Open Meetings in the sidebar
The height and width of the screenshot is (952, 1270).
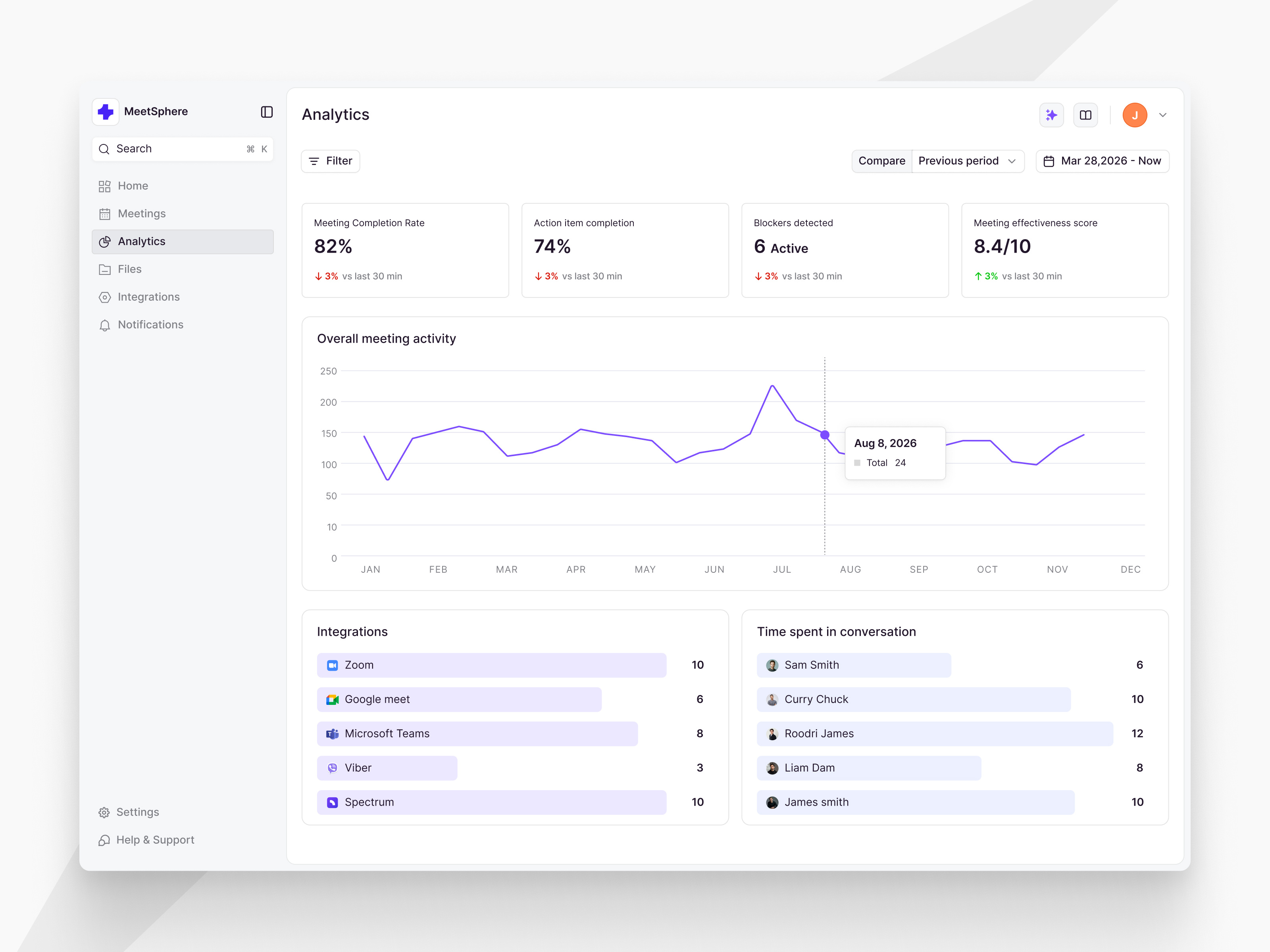[183, 214]
